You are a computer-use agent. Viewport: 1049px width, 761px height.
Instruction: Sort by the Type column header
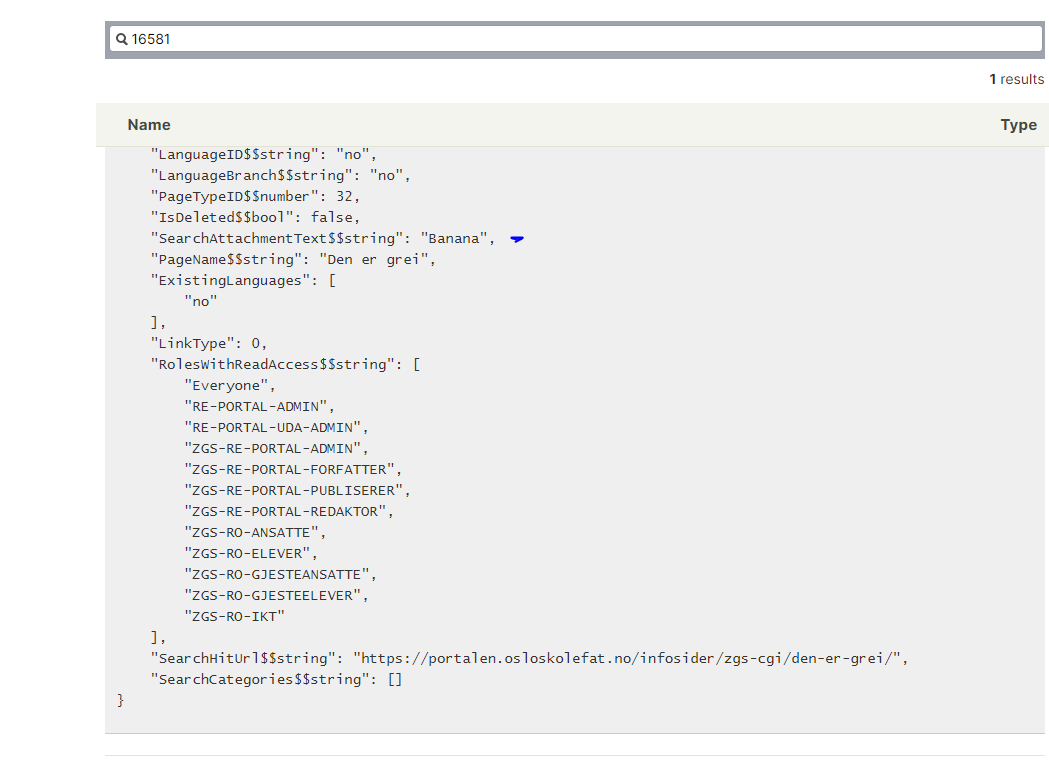1018,125
